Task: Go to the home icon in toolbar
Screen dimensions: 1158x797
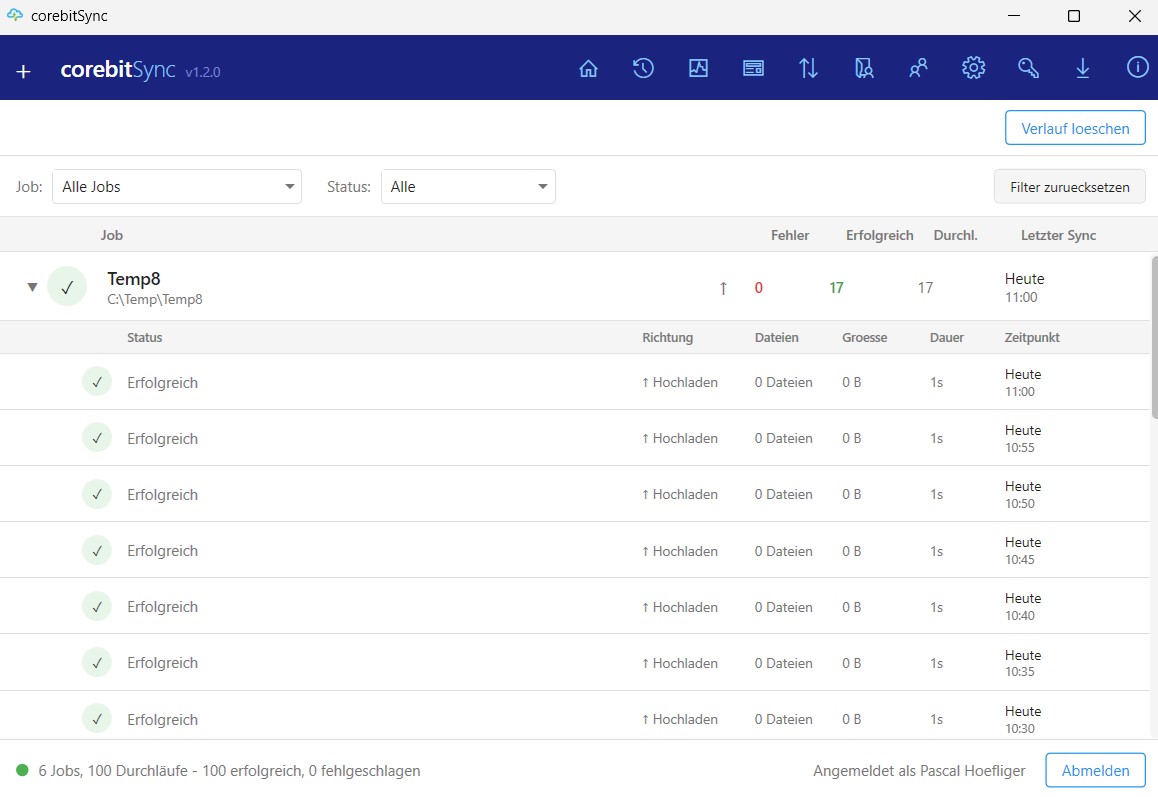Action: coord(588,68)
